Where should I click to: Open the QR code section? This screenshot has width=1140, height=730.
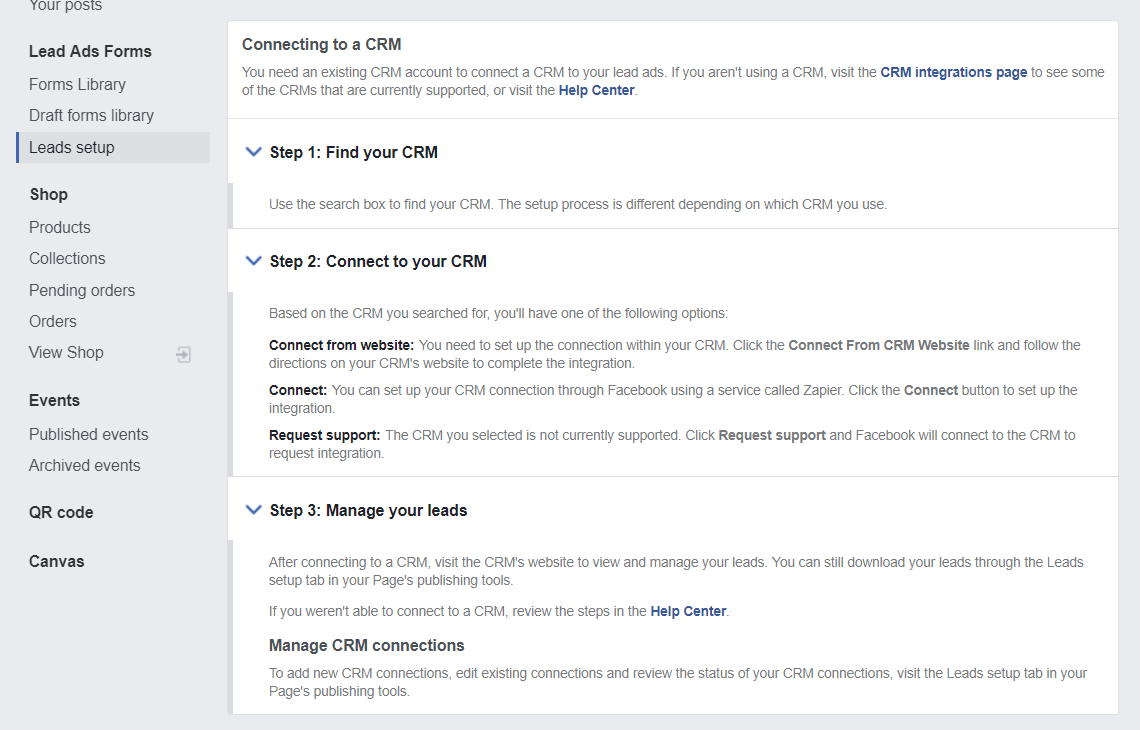pos(61,512)
